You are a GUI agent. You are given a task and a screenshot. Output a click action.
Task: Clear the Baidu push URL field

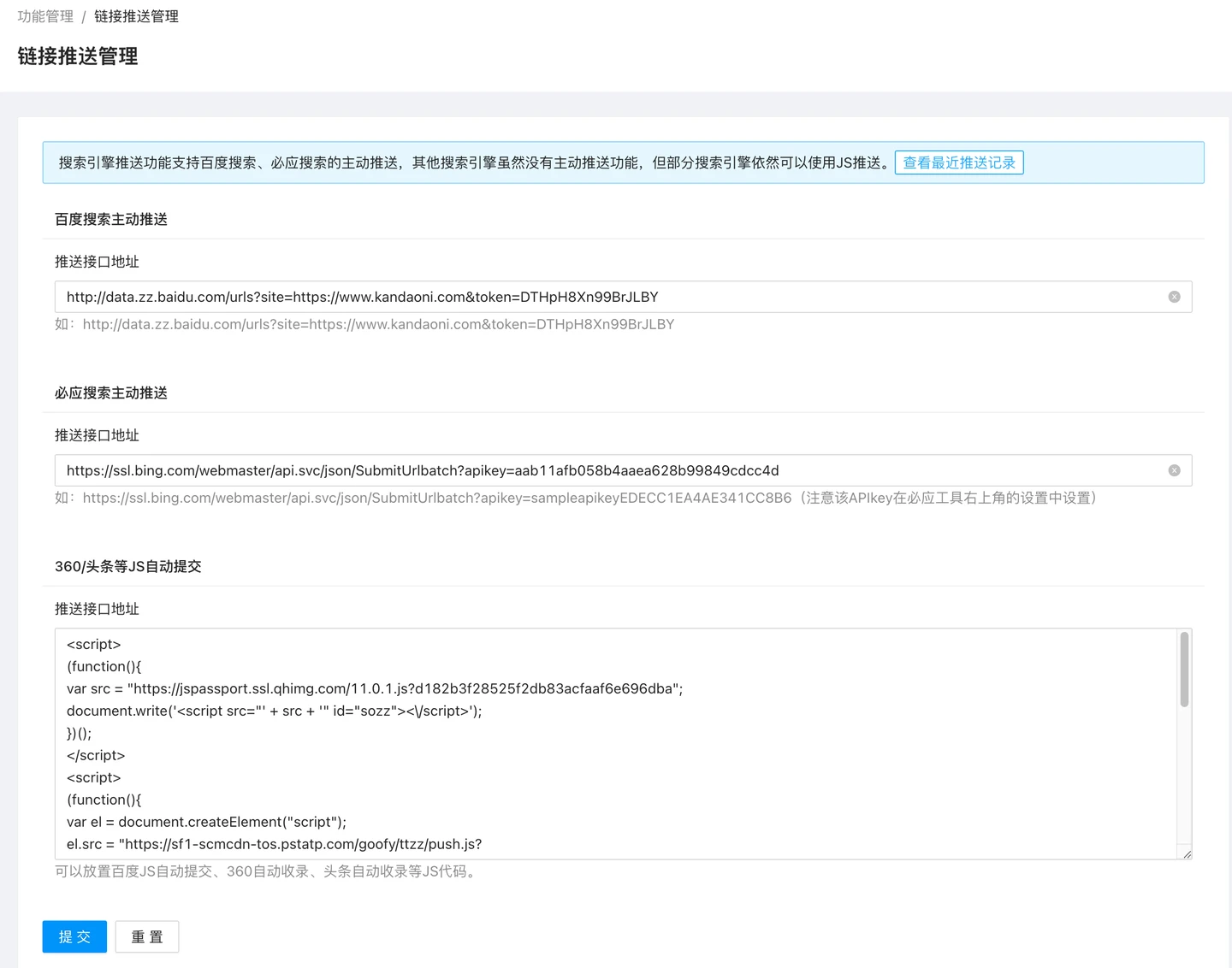[1174, 297]
